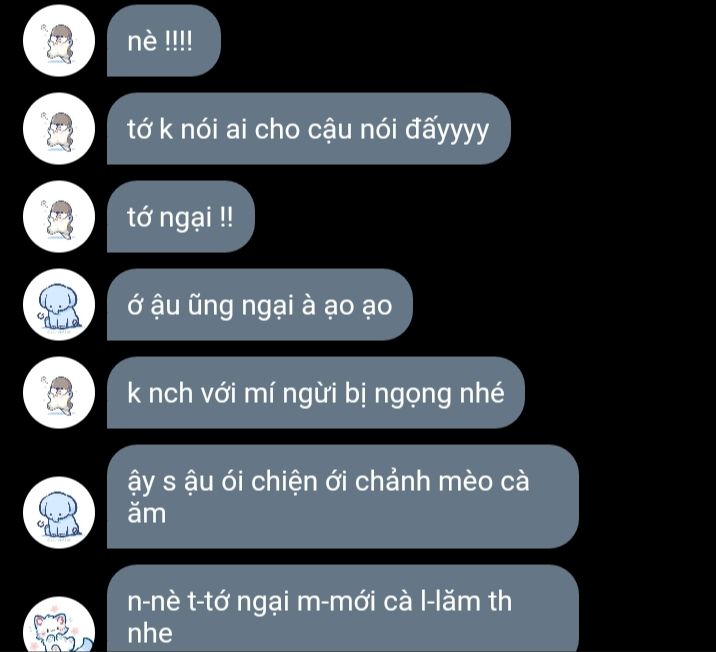
Task: Select the "nè !!!!" message bubble
Action: tap(164, 41)
